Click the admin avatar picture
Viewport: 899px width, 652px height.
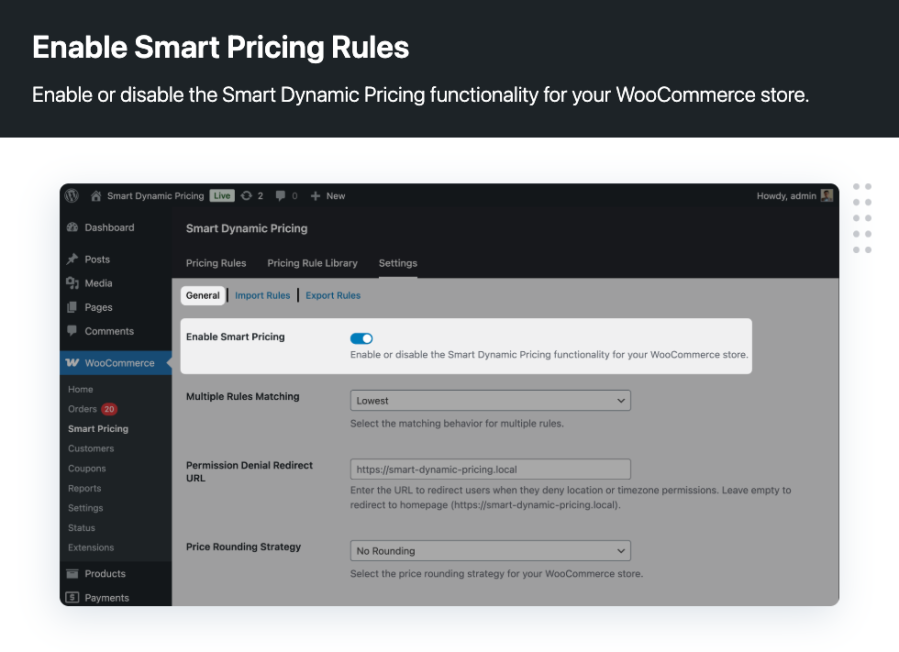pyautogui.click(x=826, y=196)
